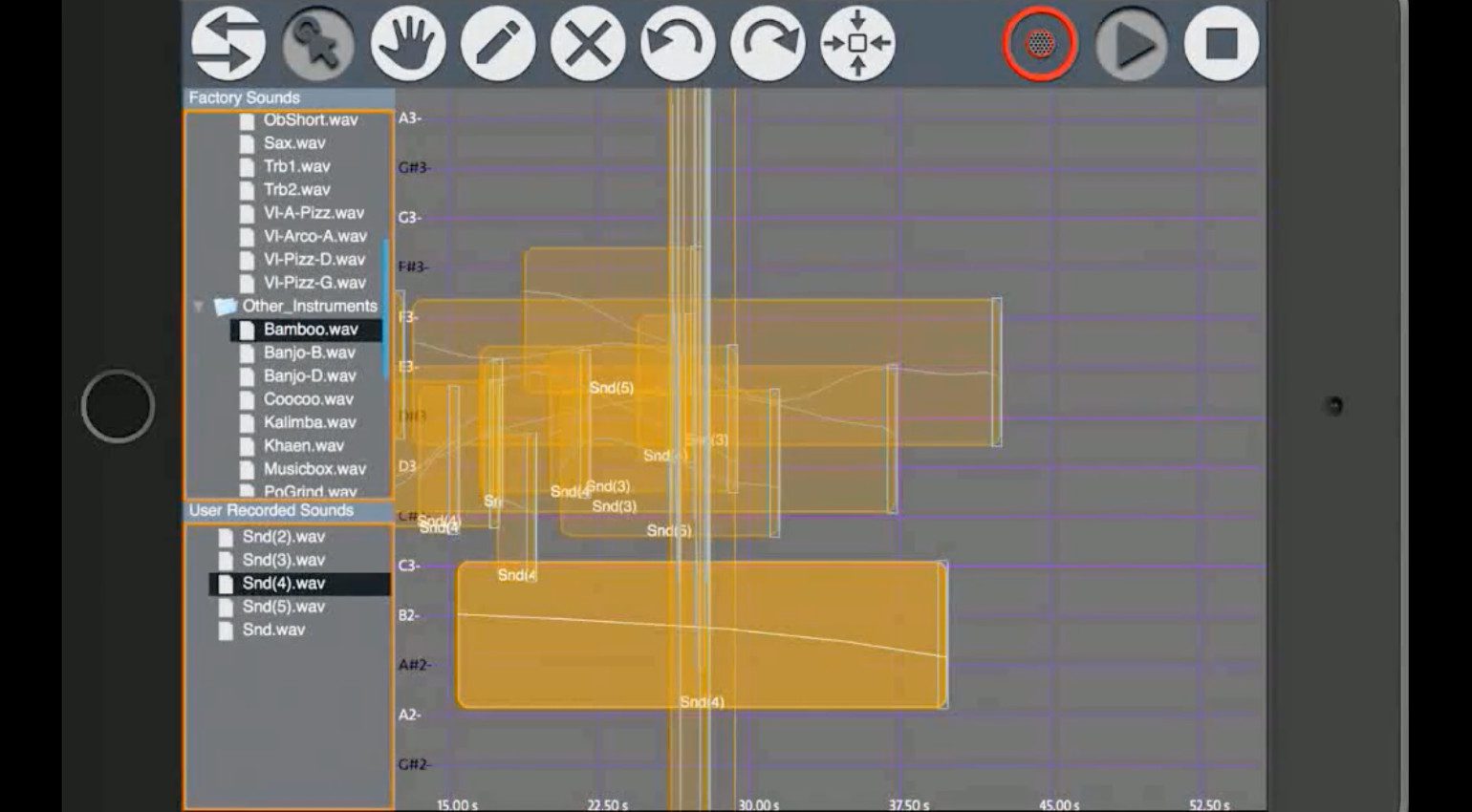The height and width of the screenshot is (812, 1472).
Task: Select Kalimba.wav sound
Action: (310, 422)
